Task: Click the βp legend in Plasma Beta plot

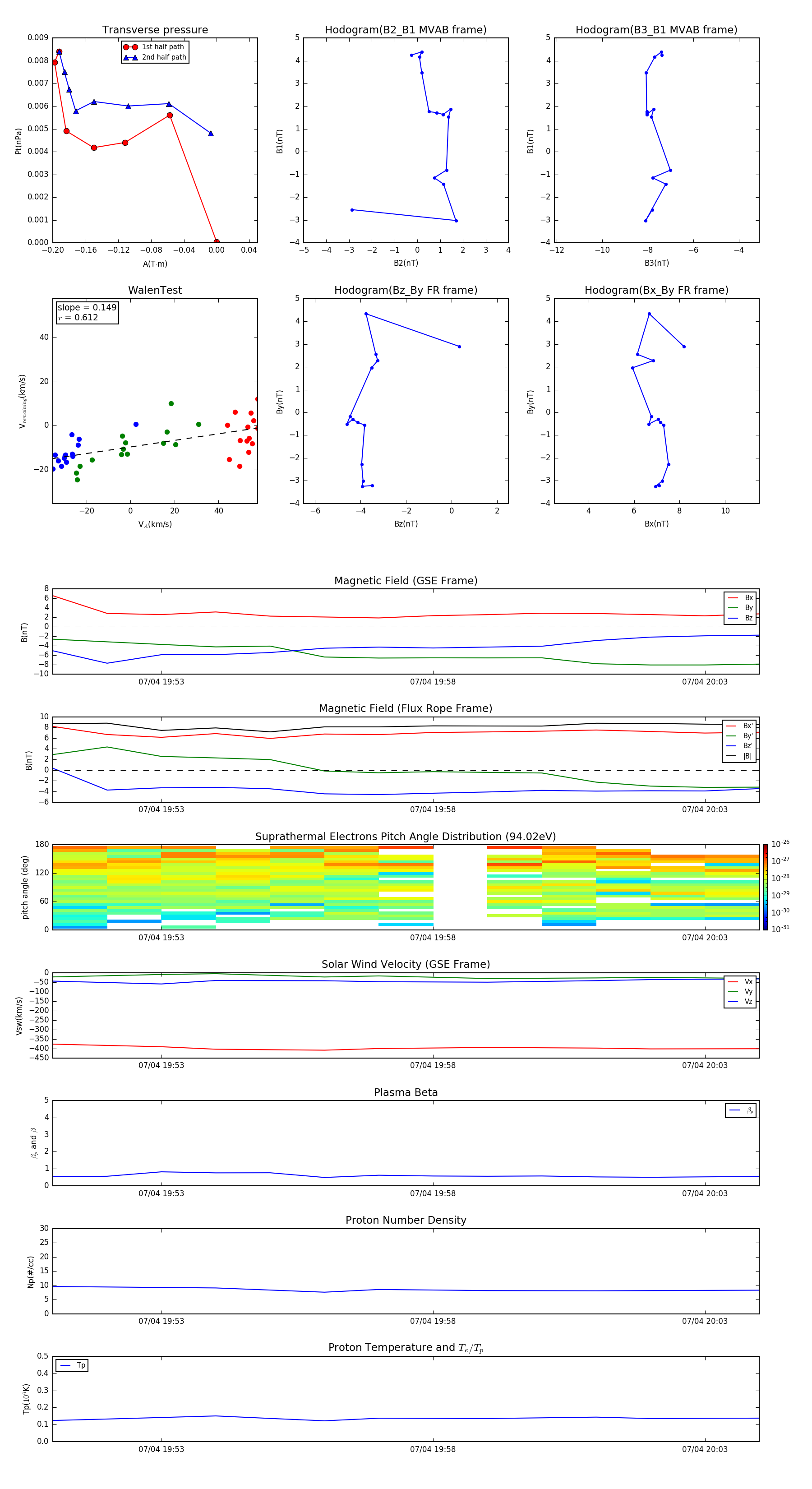Action: coord(741,1110)
